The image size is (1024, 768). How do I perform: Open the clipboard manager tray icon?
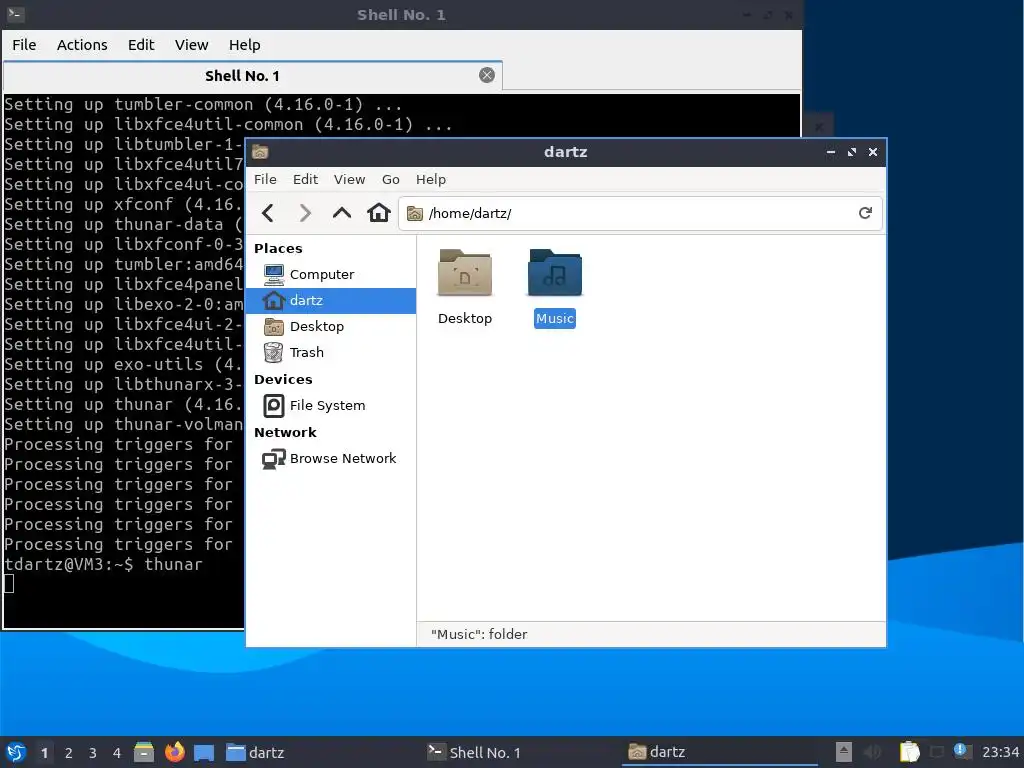pos(910,752)
